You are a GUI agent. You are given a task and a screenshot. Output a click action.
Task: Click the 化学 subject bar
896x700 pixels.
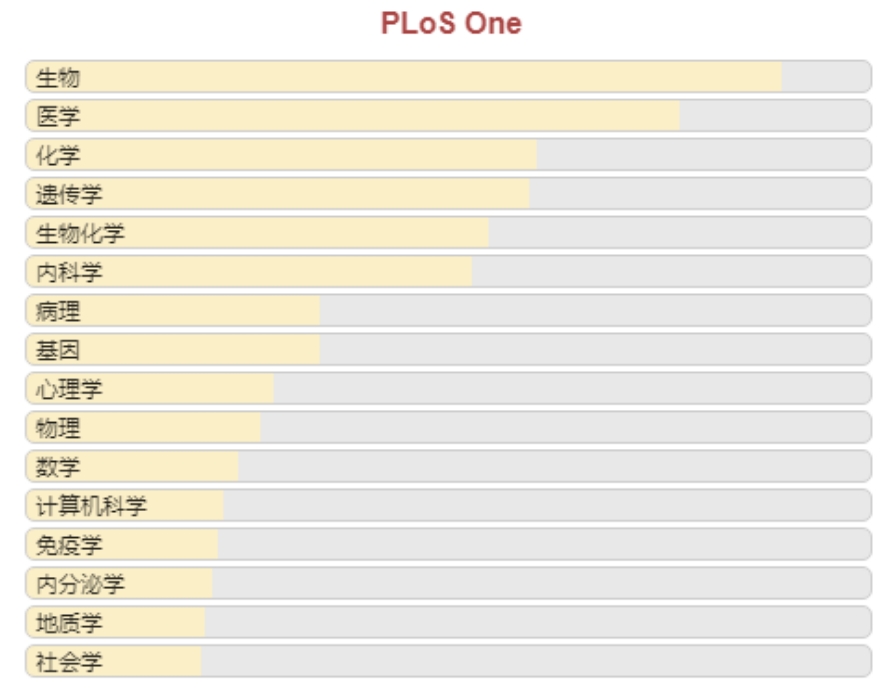coord(449,154)
